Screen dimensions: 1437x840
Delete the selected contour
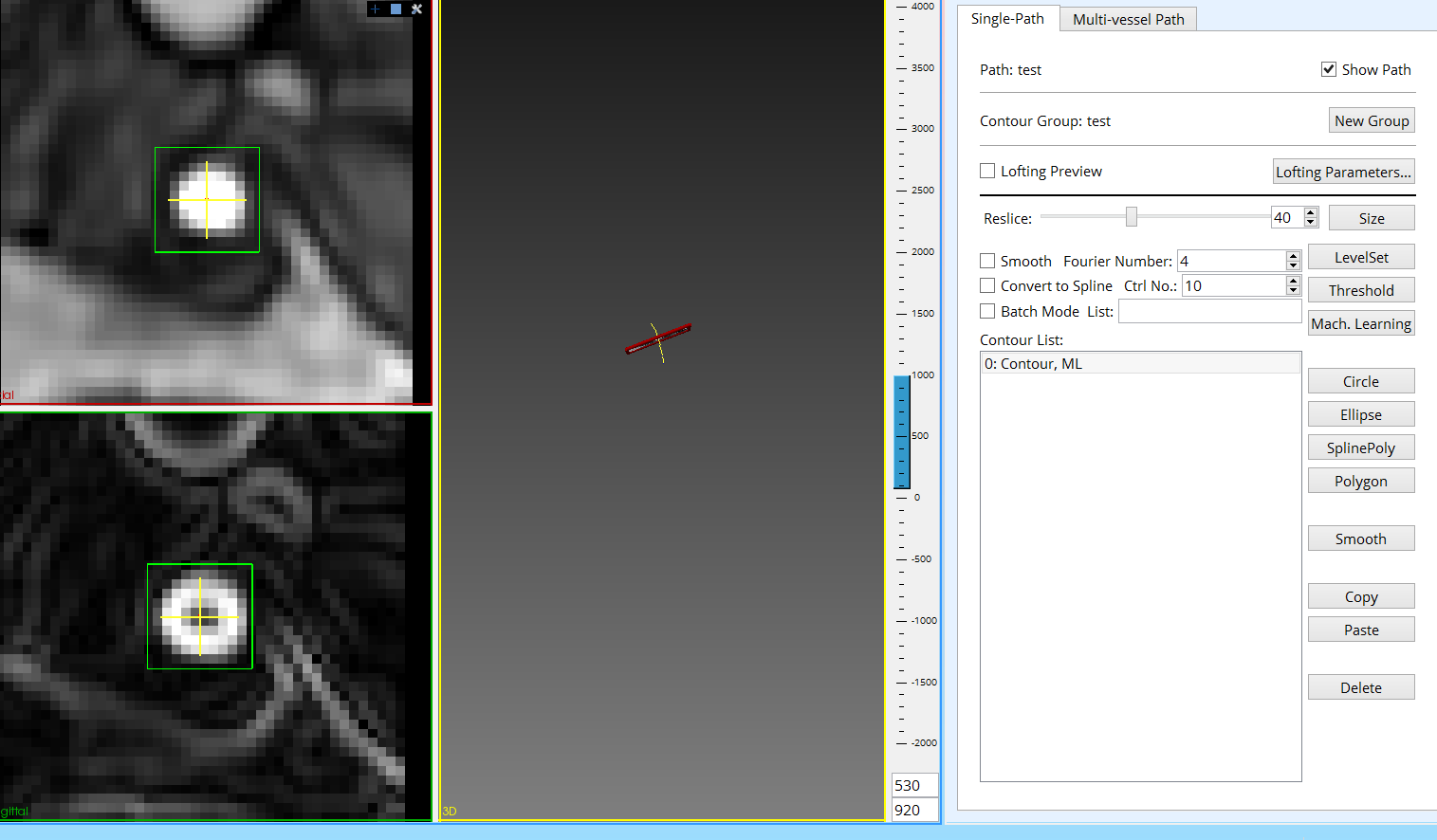1361,687
